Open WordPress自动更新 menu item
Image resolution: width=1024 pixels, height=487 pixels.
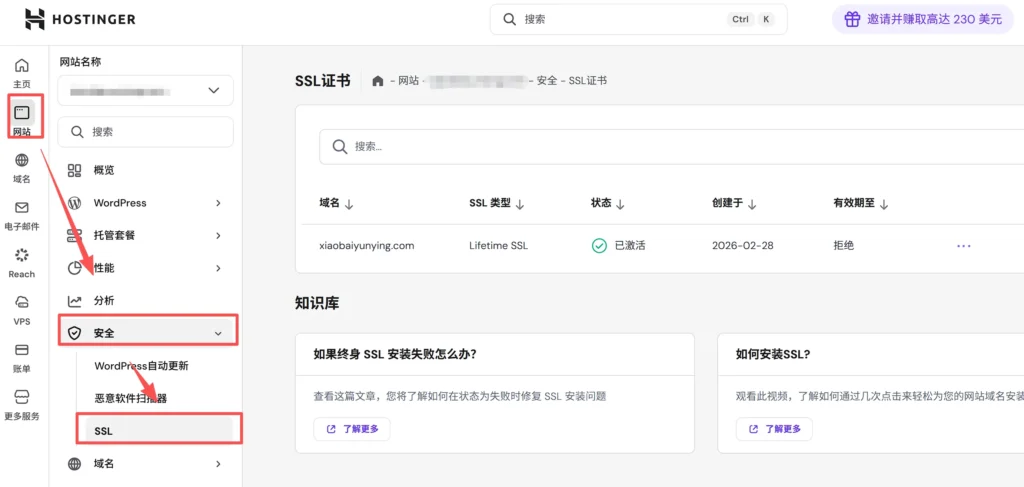point(142,366)
